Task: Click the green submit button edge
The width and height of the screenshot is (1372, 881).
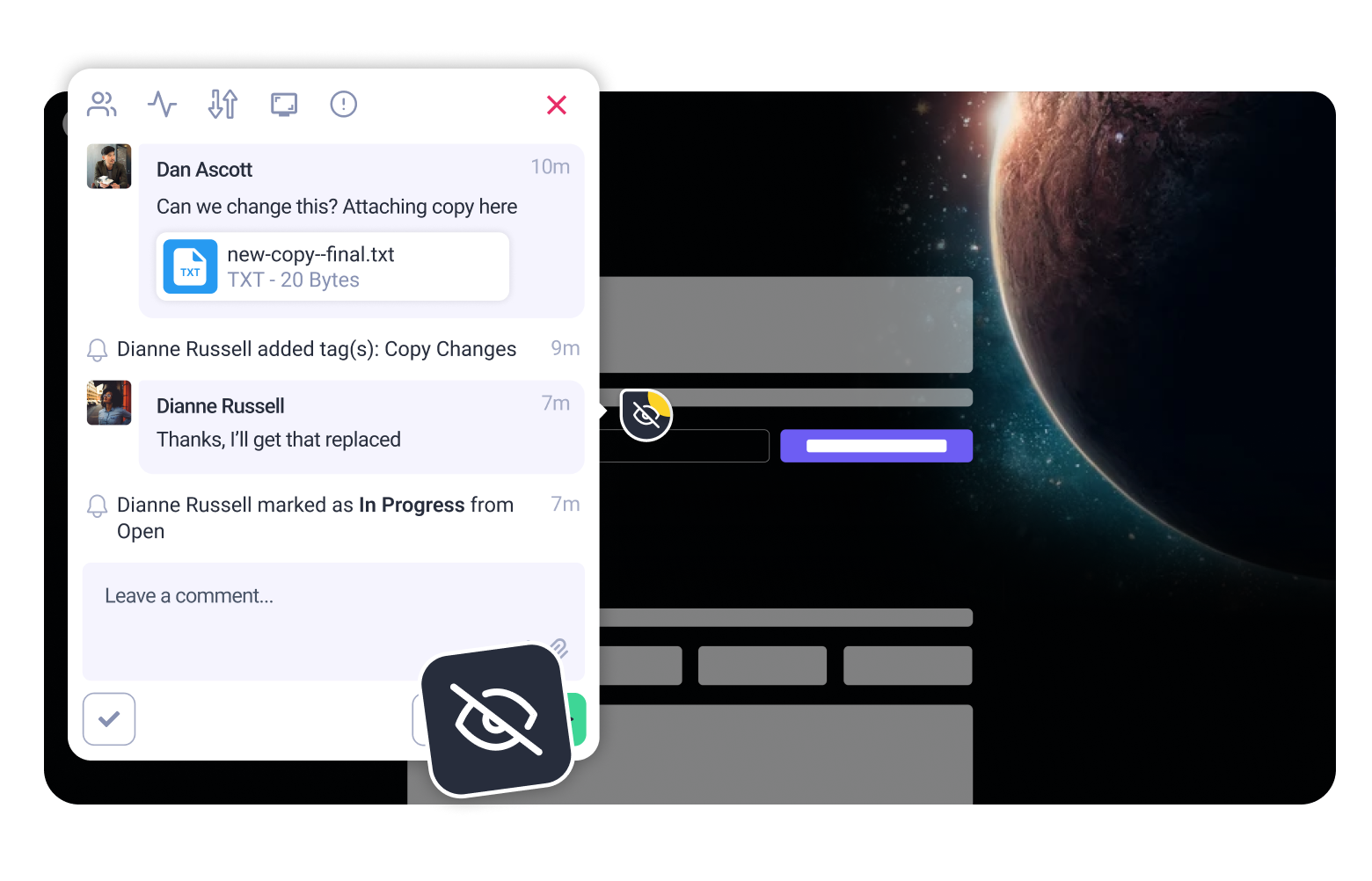Action: pyautogui.click(x=579, y=719)
